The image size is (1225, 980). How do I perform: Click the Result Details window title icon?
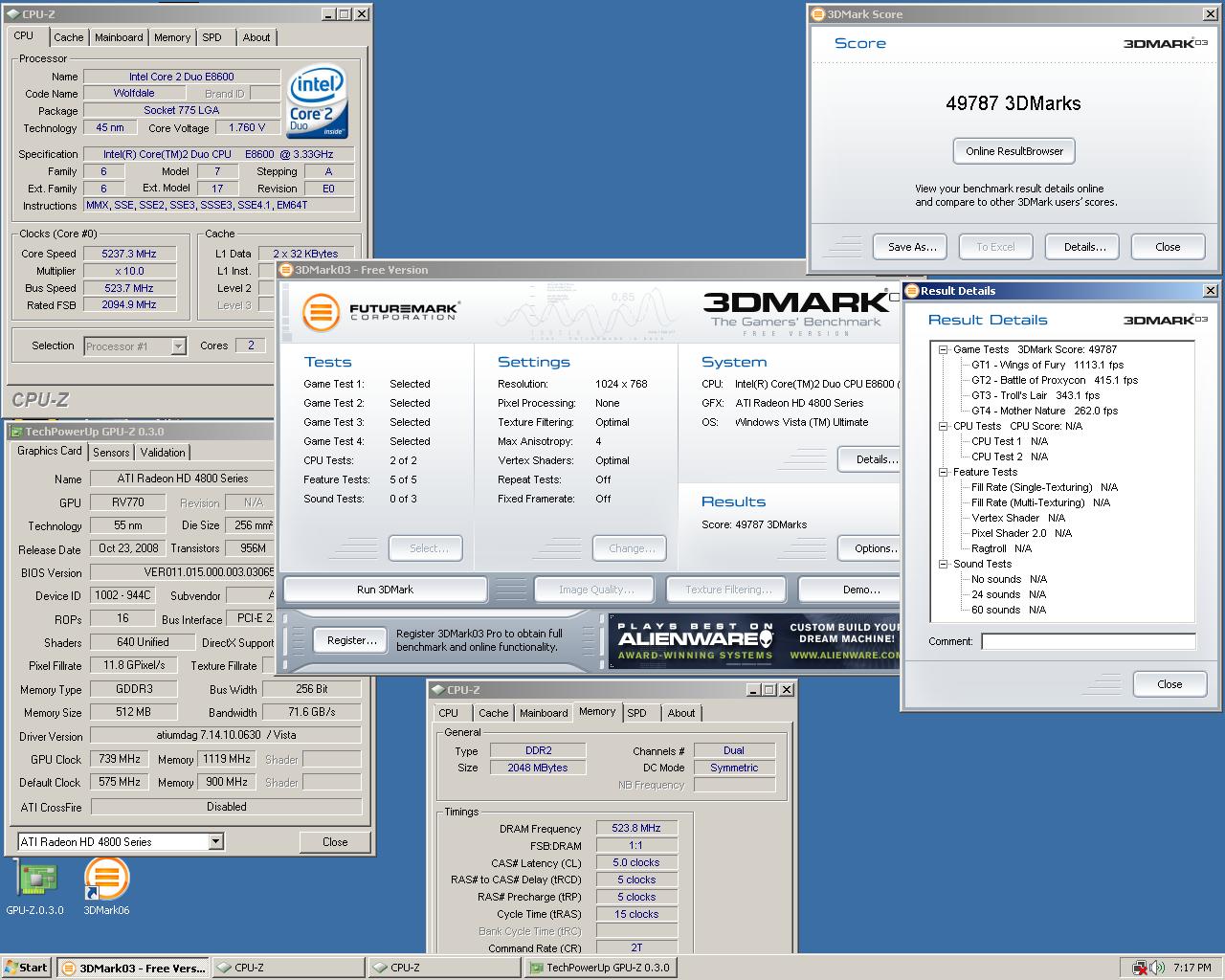[912, 291]
